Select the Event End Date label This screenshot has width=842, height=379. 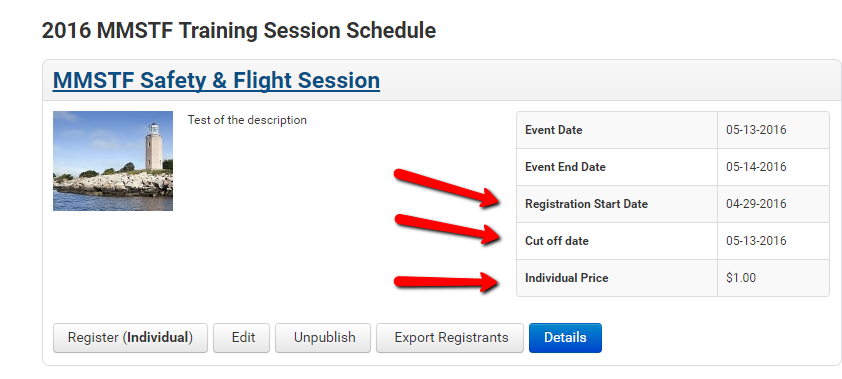pos(565,167)
